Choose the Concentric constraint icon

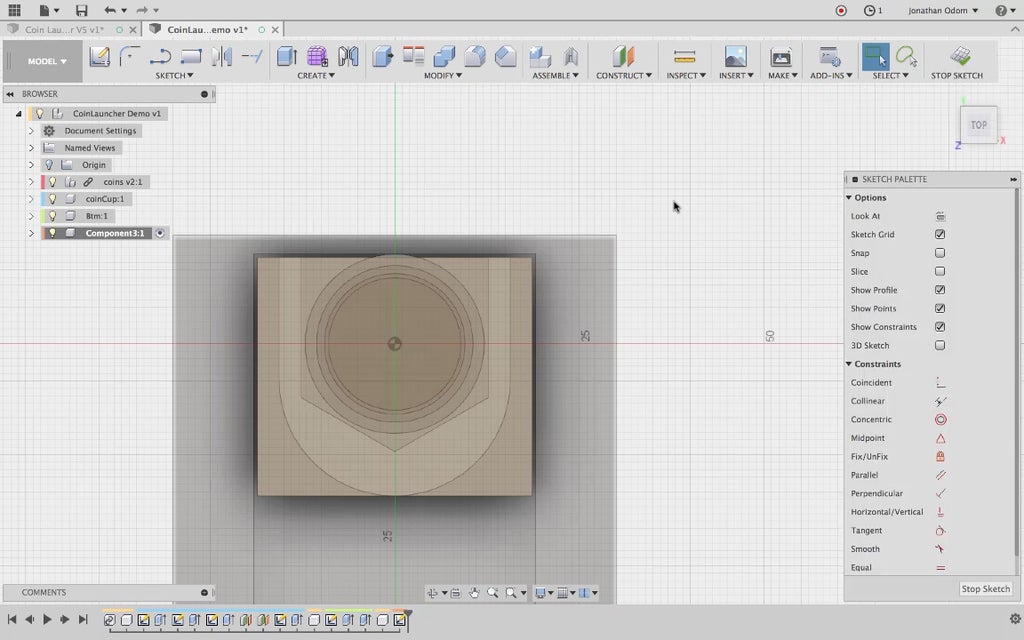click(x=940, y=420)
